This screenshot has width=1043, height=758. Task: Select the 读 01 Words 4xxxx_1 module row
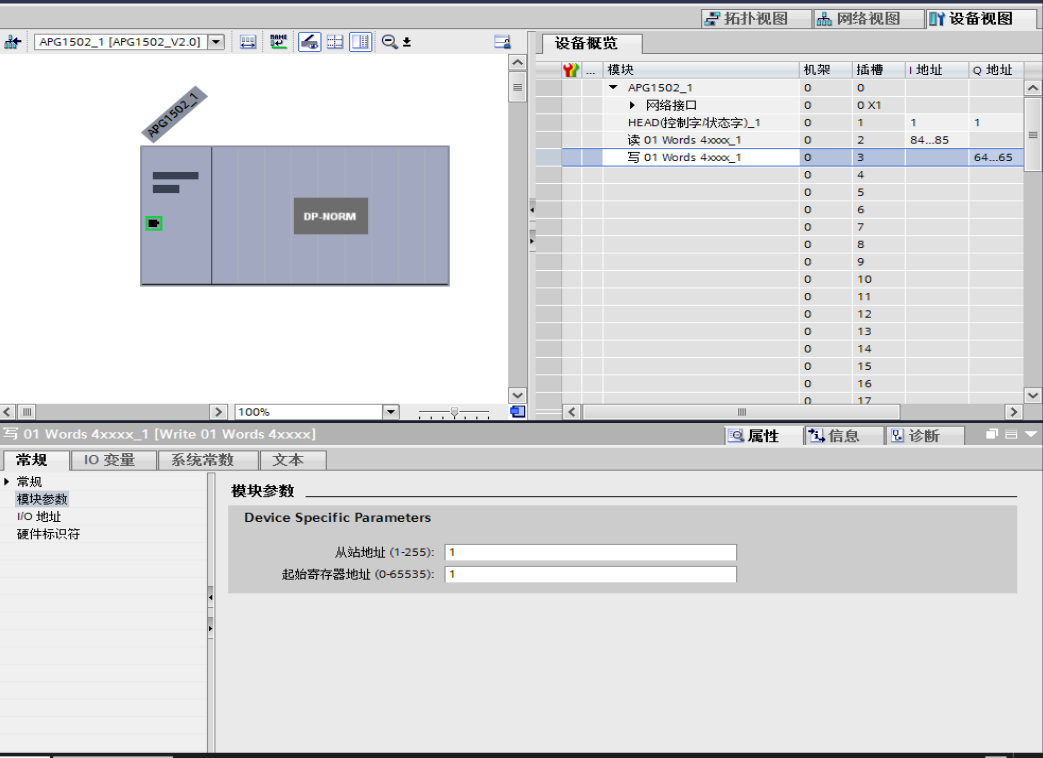point(684,140)
